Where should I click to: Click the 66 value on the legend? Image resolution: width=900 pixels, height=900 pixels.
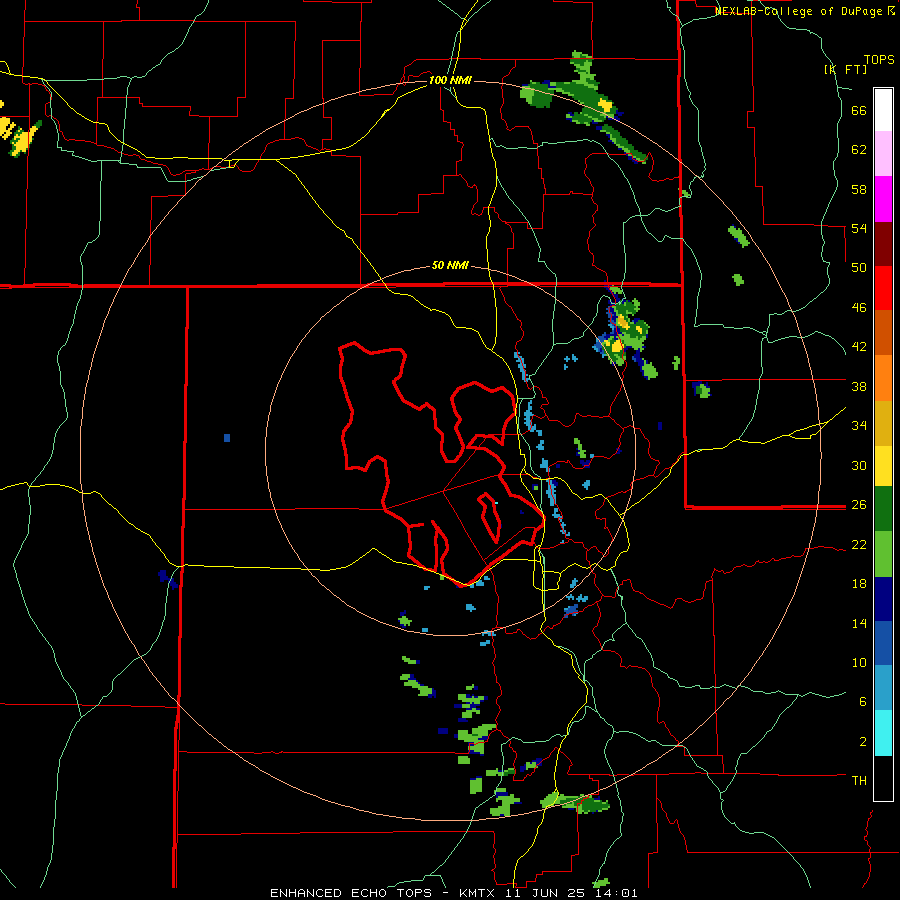click(x=859, y=111)
